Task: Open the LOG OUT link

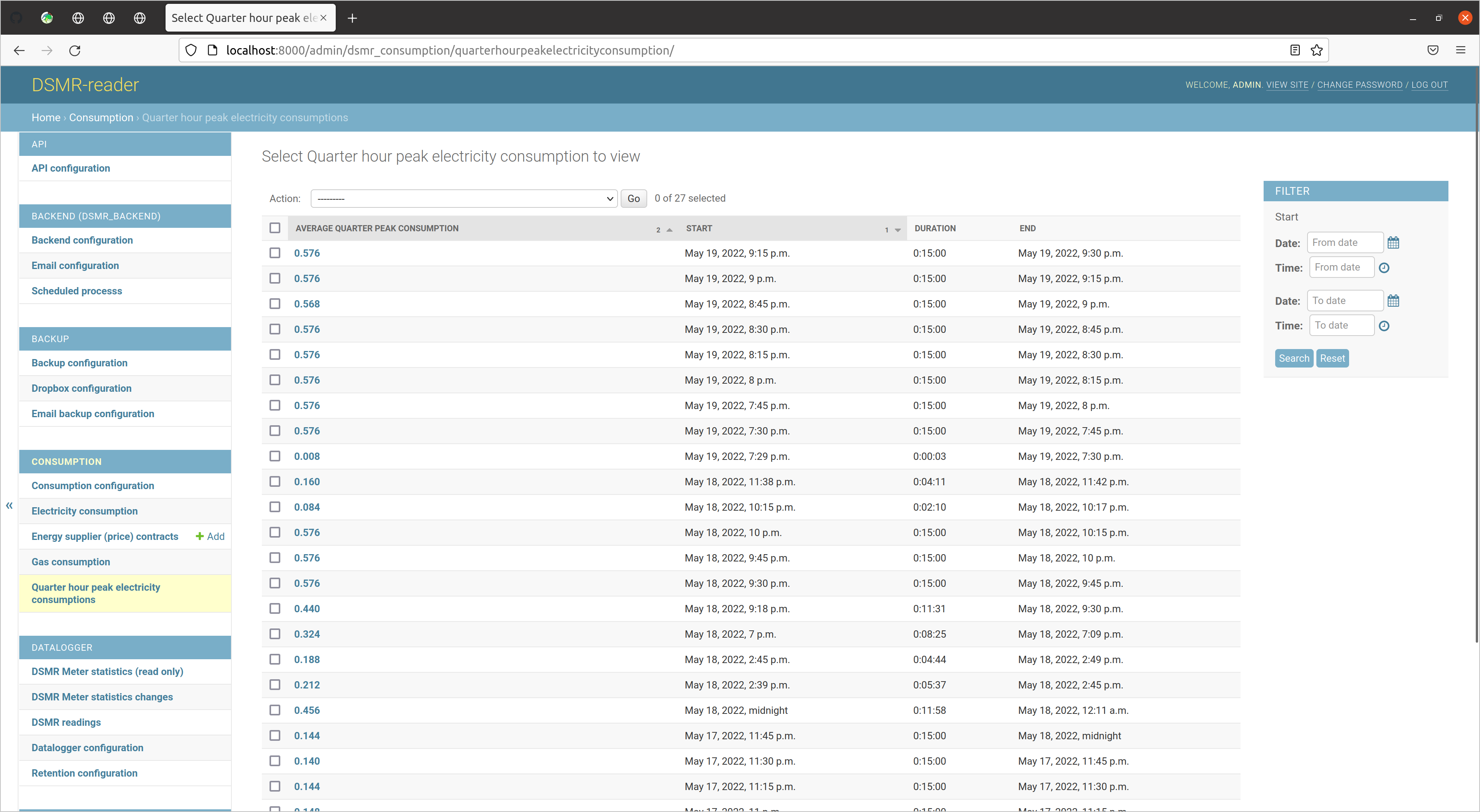Action: click(x=1430, y=84)
